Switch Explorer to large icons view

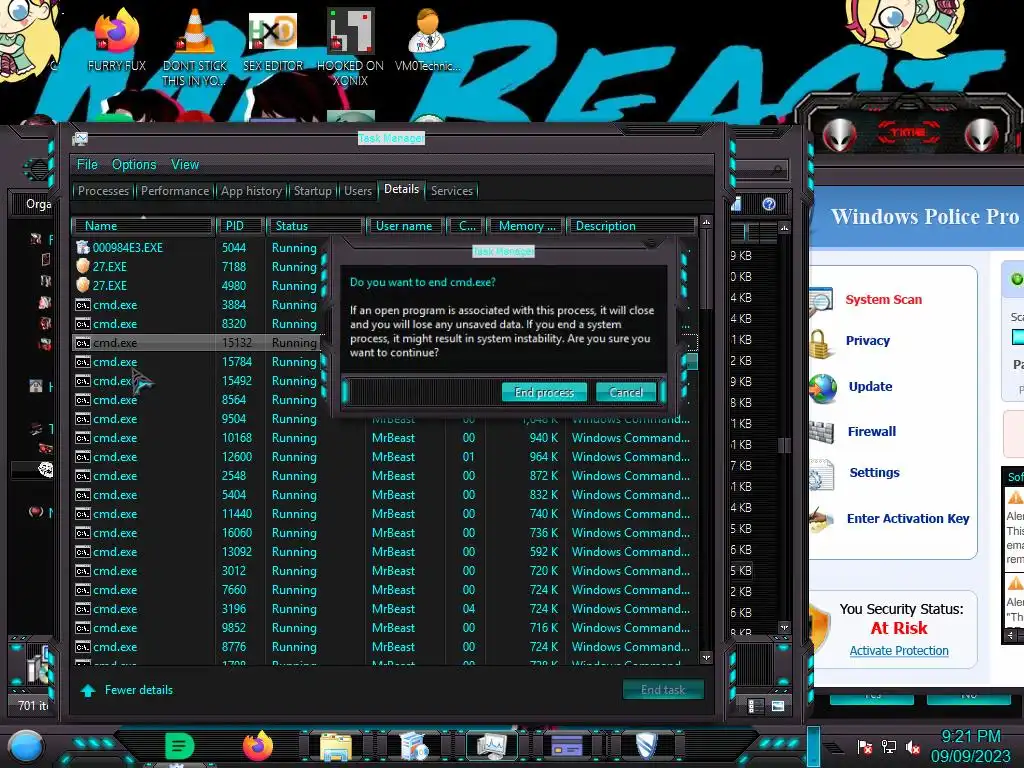click(778, 706)
